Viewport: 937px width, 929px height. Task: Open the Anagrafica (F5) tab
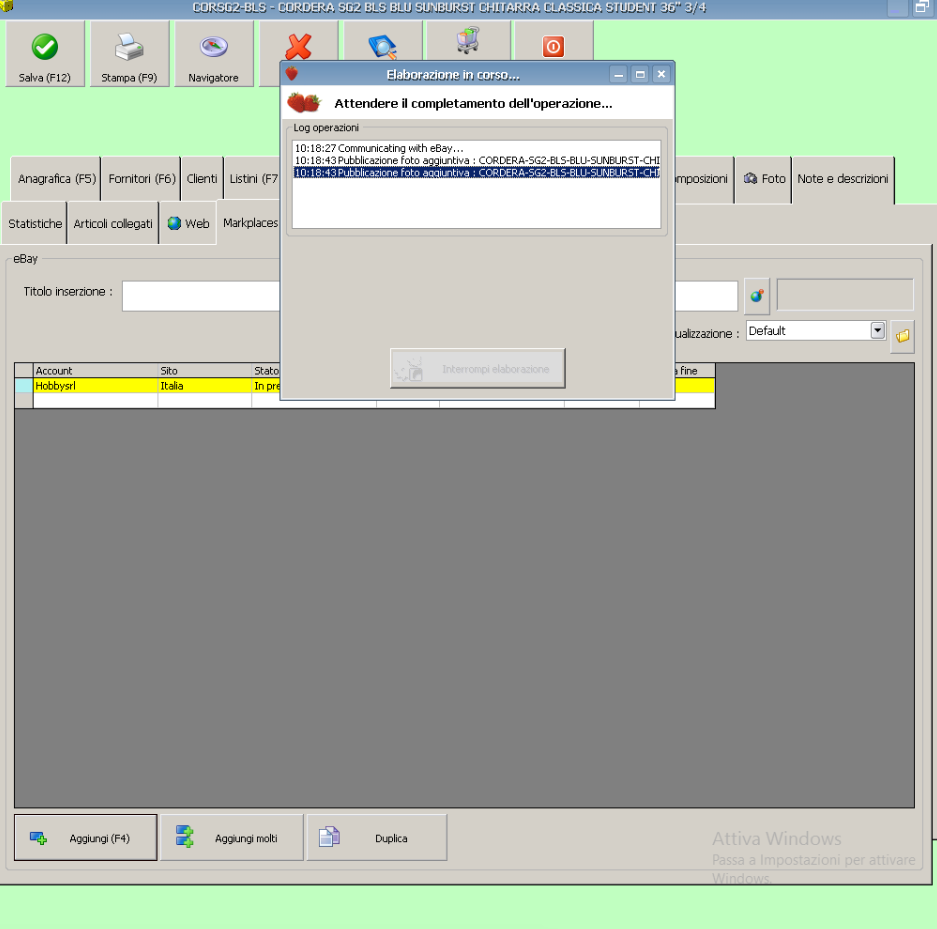[x=56, y=179]
